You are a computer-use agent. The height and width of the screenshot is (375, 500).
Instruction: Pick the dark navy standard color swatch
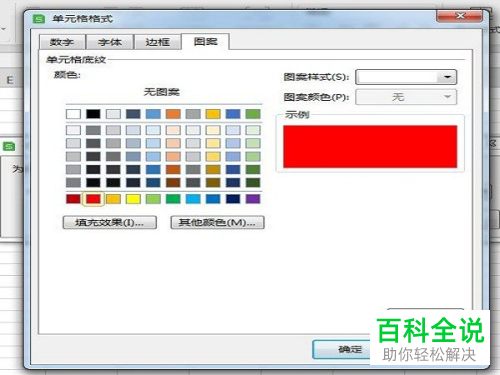[233, 199]
